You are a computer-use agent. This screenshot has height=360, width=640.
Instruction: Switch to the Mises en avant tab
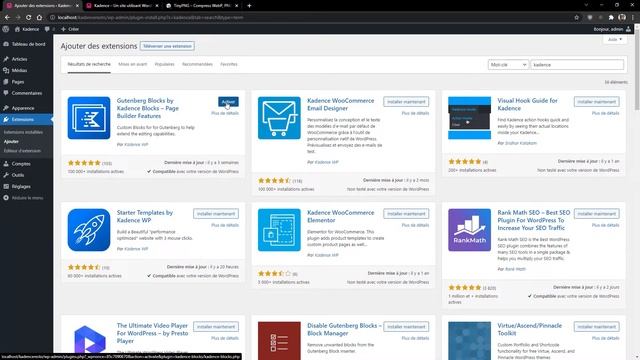pos(133,64)
